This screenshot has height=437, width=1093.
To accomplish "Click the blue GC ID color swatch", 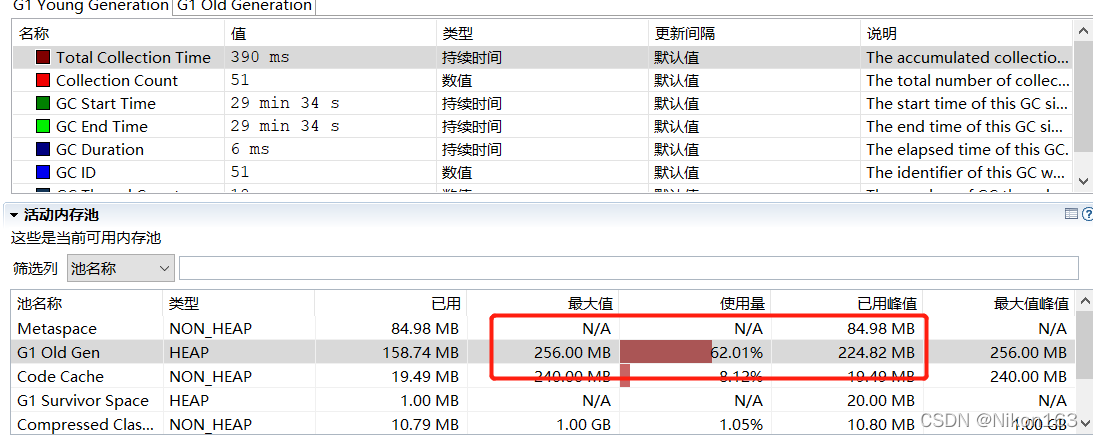I will tap(43, 173).
